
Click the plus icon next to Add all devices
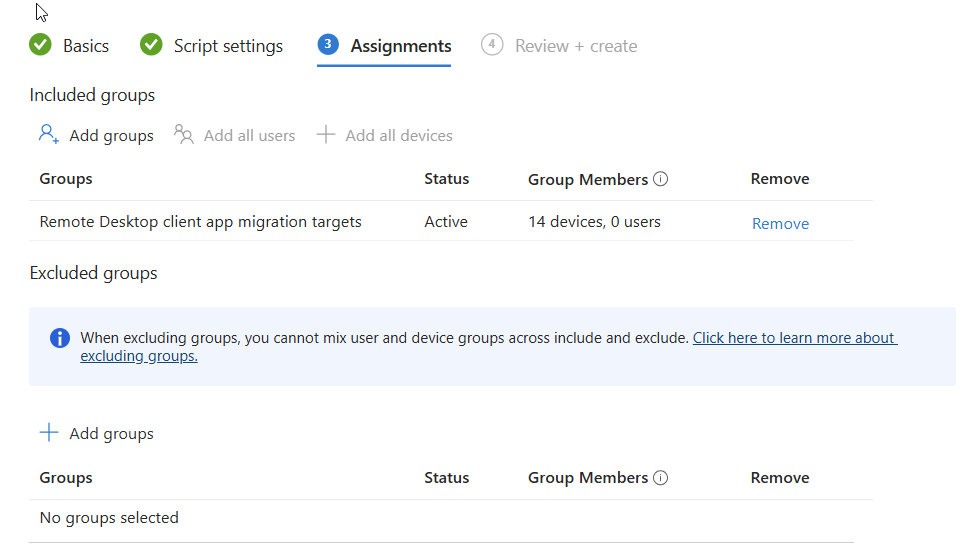(x=326, y=134)
